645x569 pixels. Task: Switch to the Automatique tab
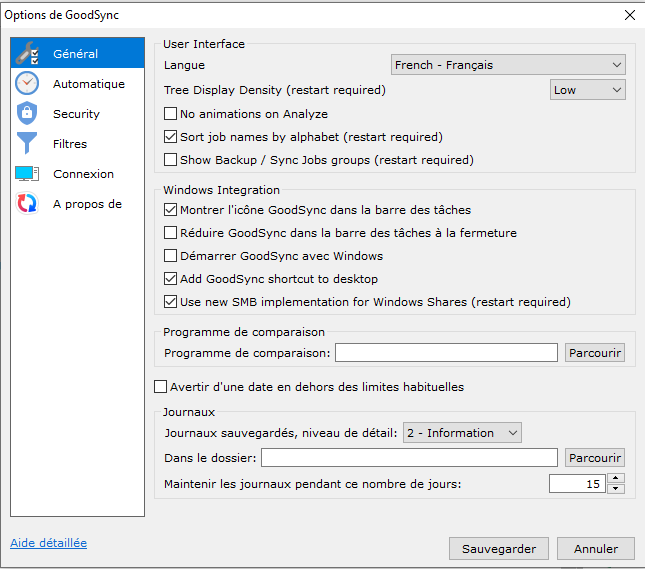(x=77, y=84)
